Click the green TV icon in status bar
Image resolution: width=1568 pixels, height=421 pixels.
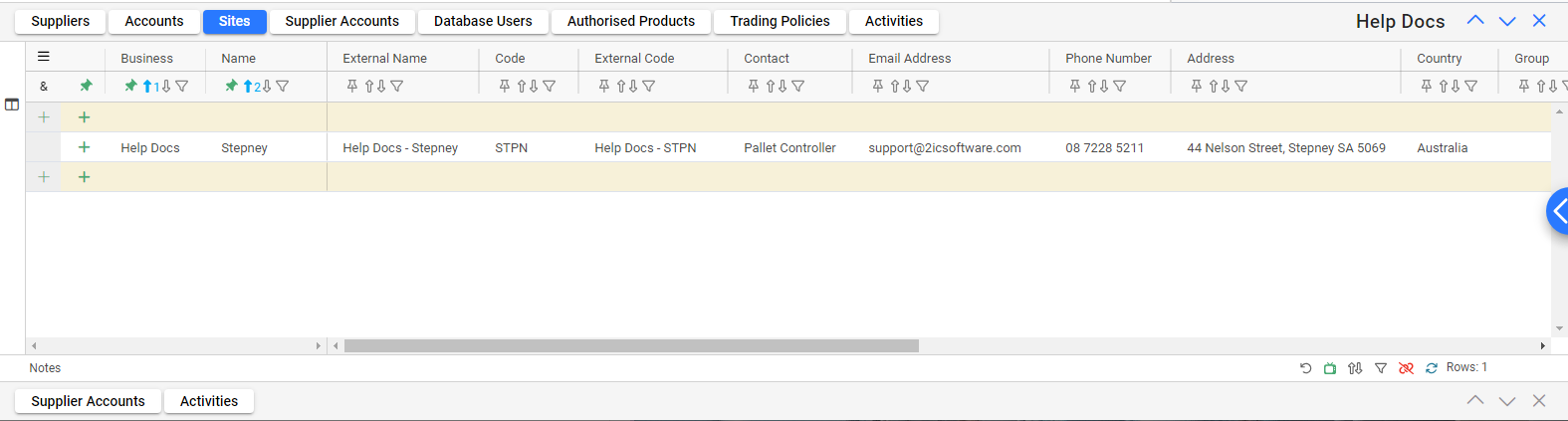tap(1330, 368)
